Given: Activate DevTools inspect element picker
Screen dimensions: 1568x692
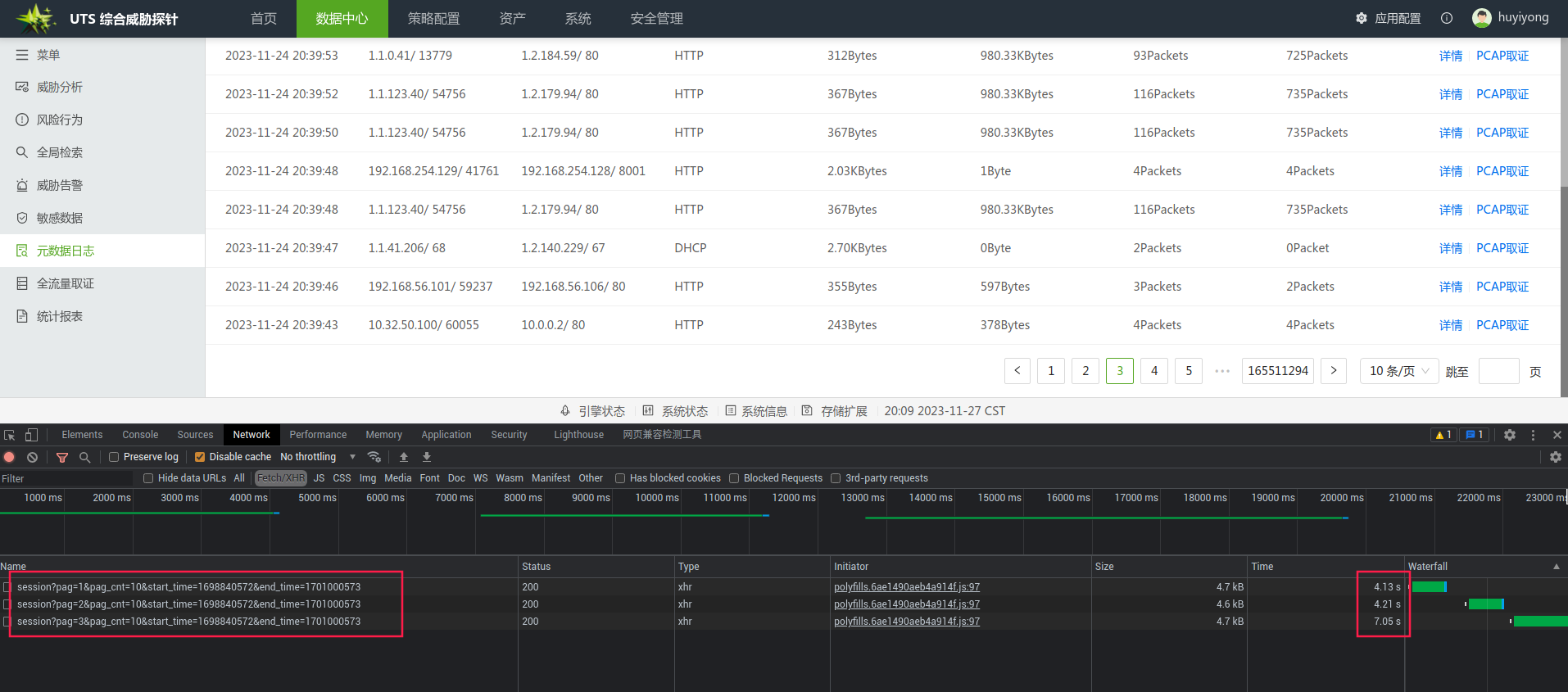Looking at the screenshot, I should 10,435.
